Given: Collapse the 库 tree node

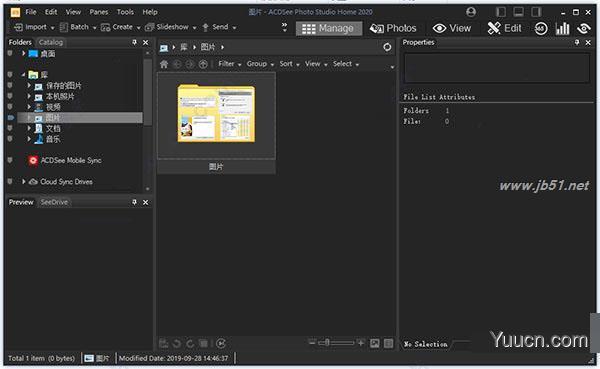Looking at the screenshot, I should (24, 75).
